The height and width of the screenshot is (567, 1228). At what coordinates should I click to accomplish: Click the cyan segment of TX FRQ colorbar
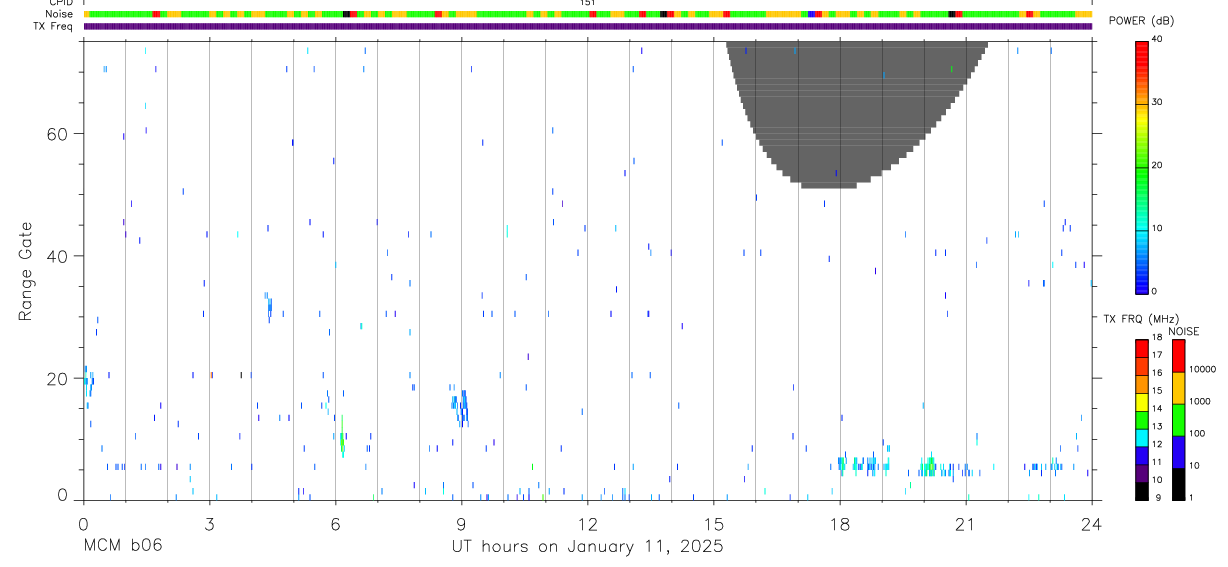pyautogui.click(x=1142, y=438)
